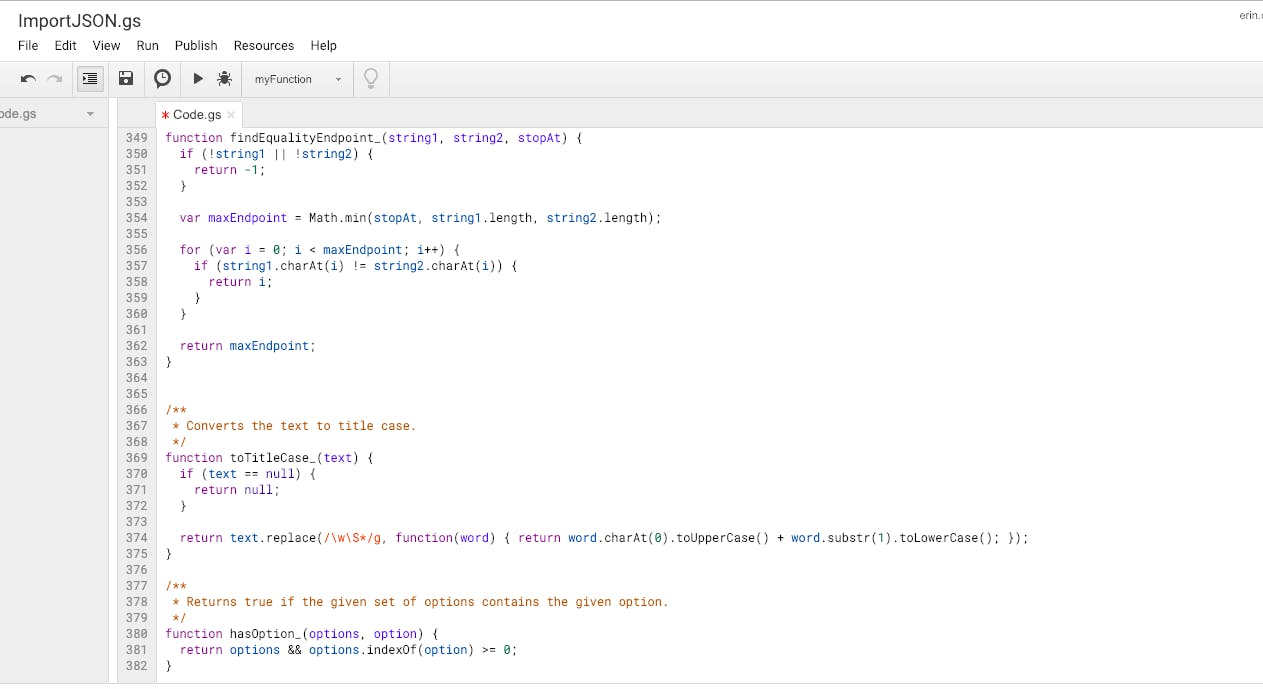
Task: Open the View menu
Action: coord(106,45)
